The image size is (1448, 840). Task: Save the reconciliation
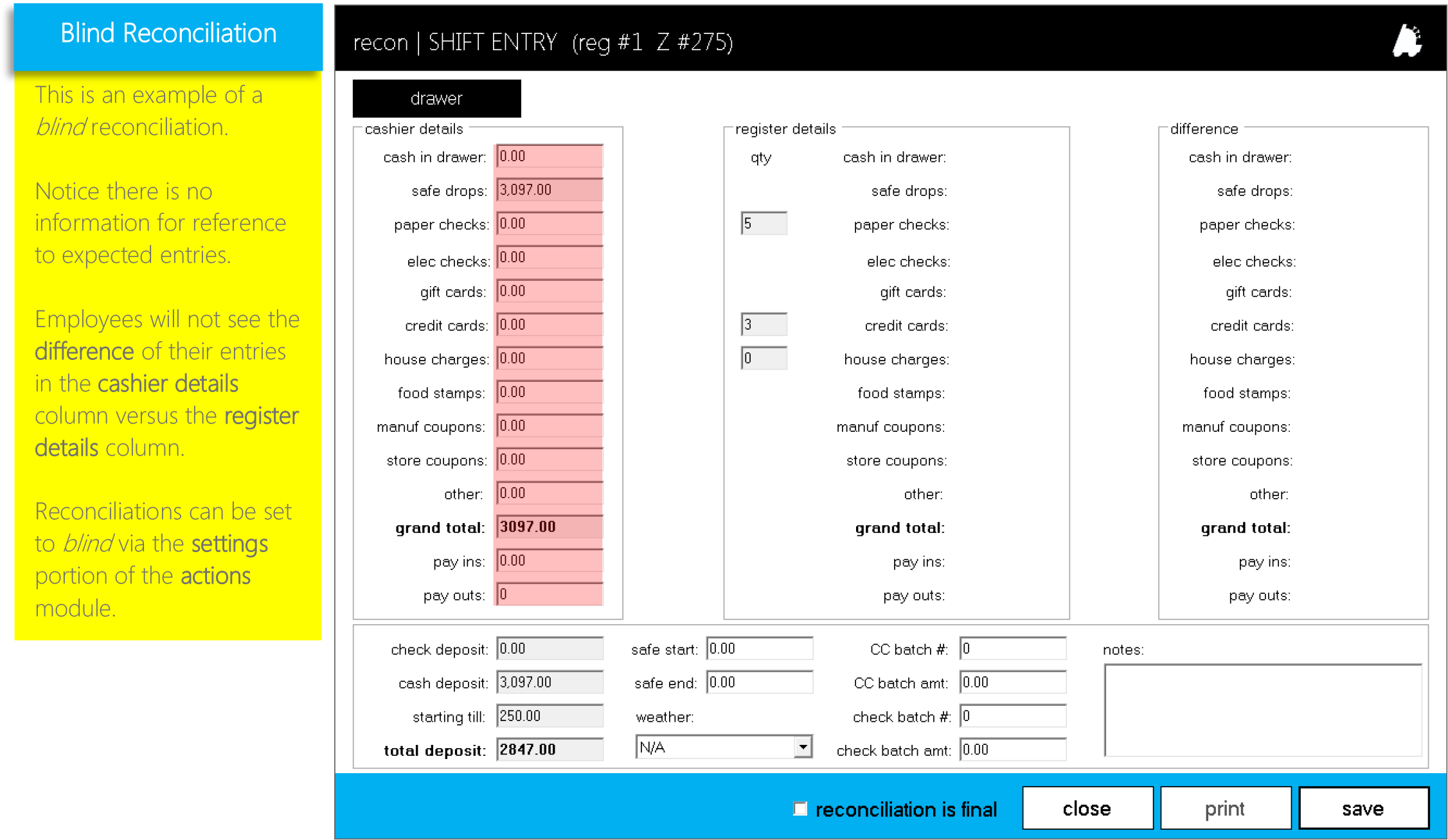[1363, 809]
